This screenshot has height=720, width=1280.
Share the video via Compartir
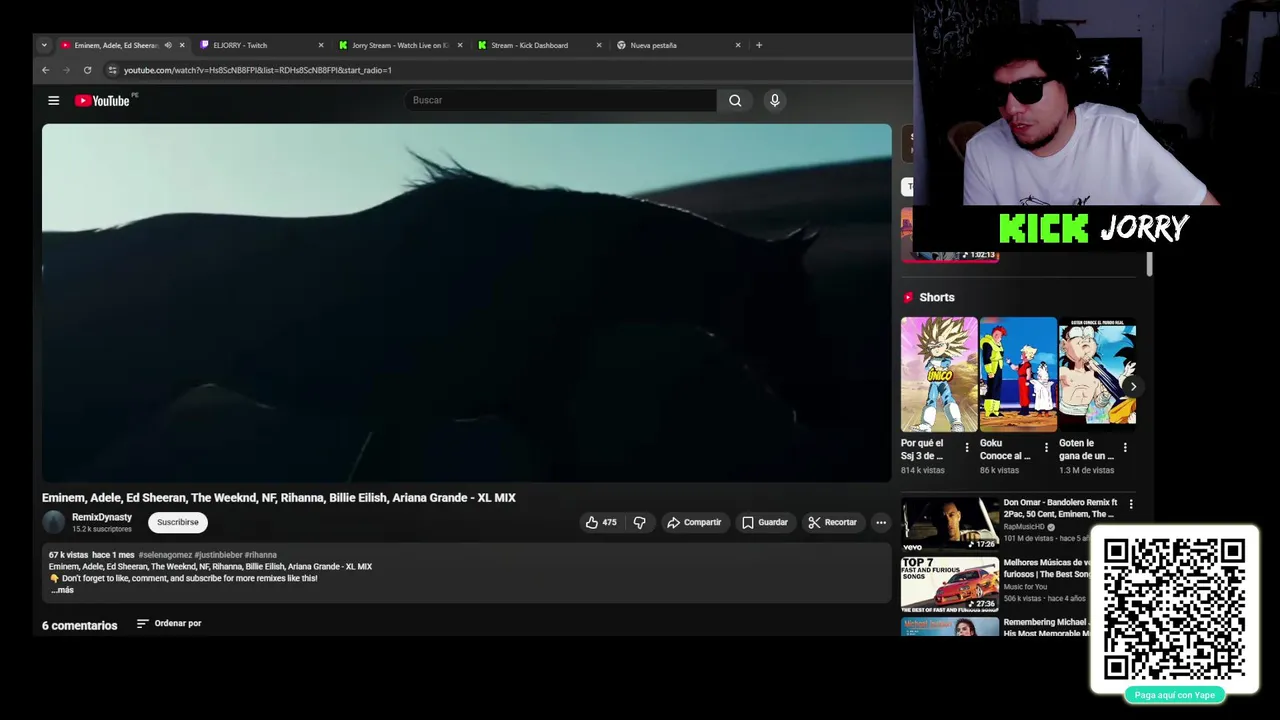tap(694, 522)
